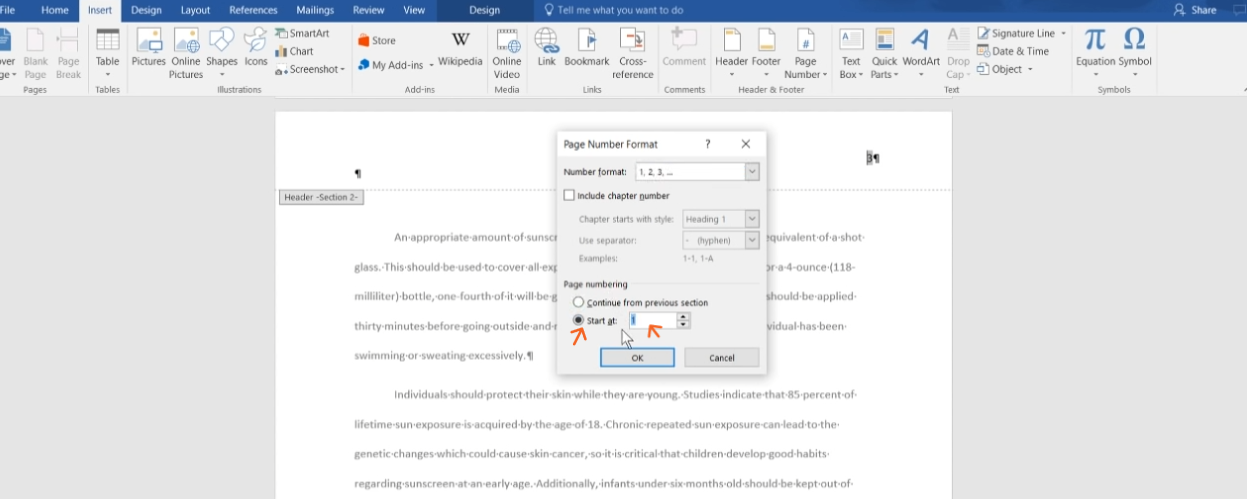The image size is (1247, 499).
Task: Open the Header & Footer Design tab
Action: pos(484,10)
